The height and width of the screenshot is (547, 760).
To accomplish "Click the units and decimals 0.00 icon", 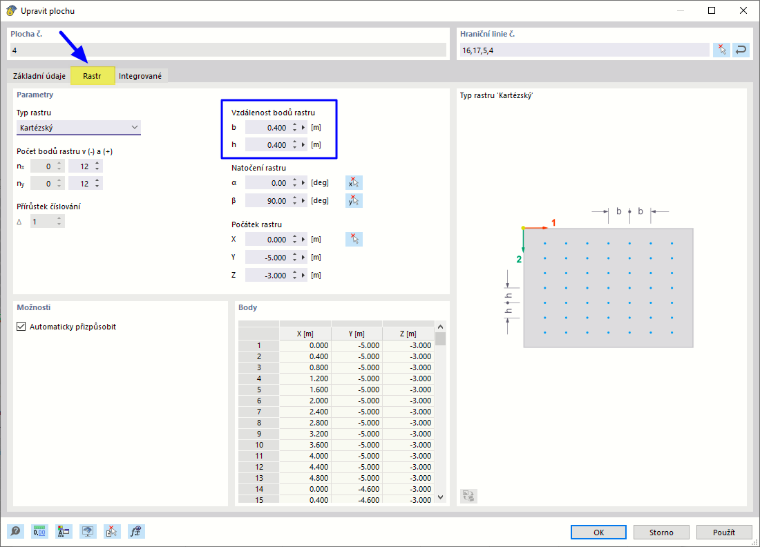I will [39, 531].
